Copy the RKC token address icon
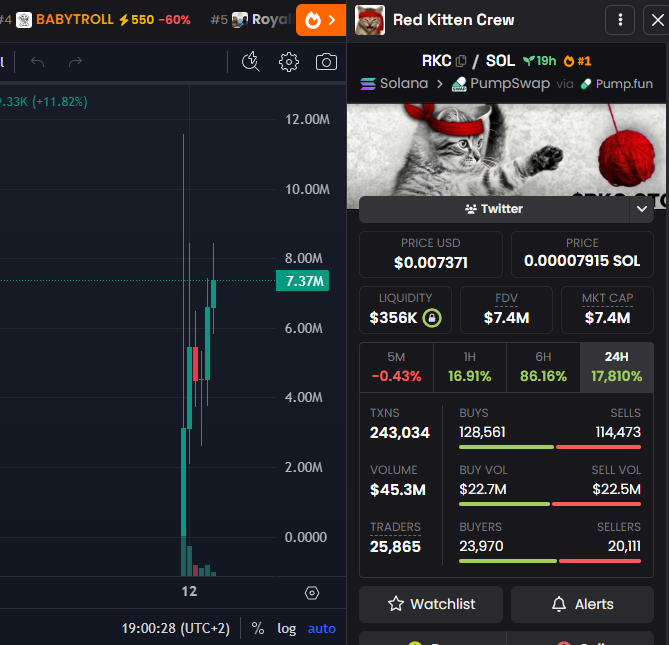The height and width of the screenshot is (645, 669). pos(461,61)
